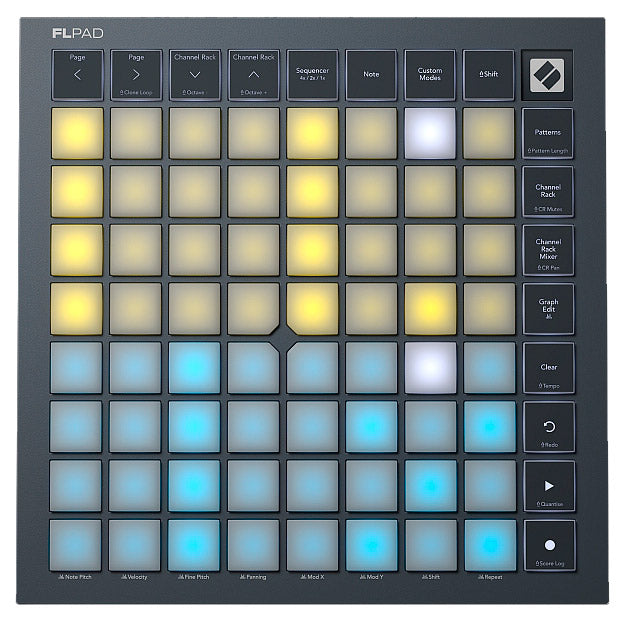Click the Undo circular-arrow button
This screenshot has height=622, width=626.
549,427
